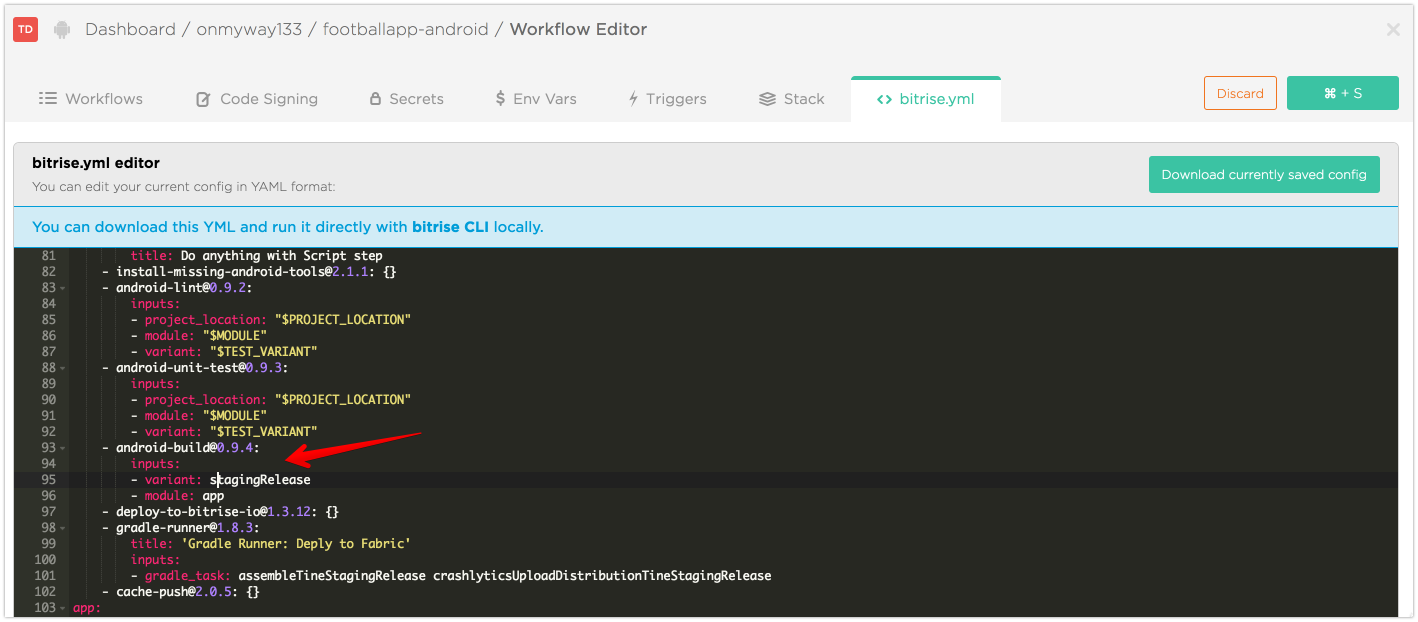Collapse the android-unit-test fold arrow at line 88

62,368
